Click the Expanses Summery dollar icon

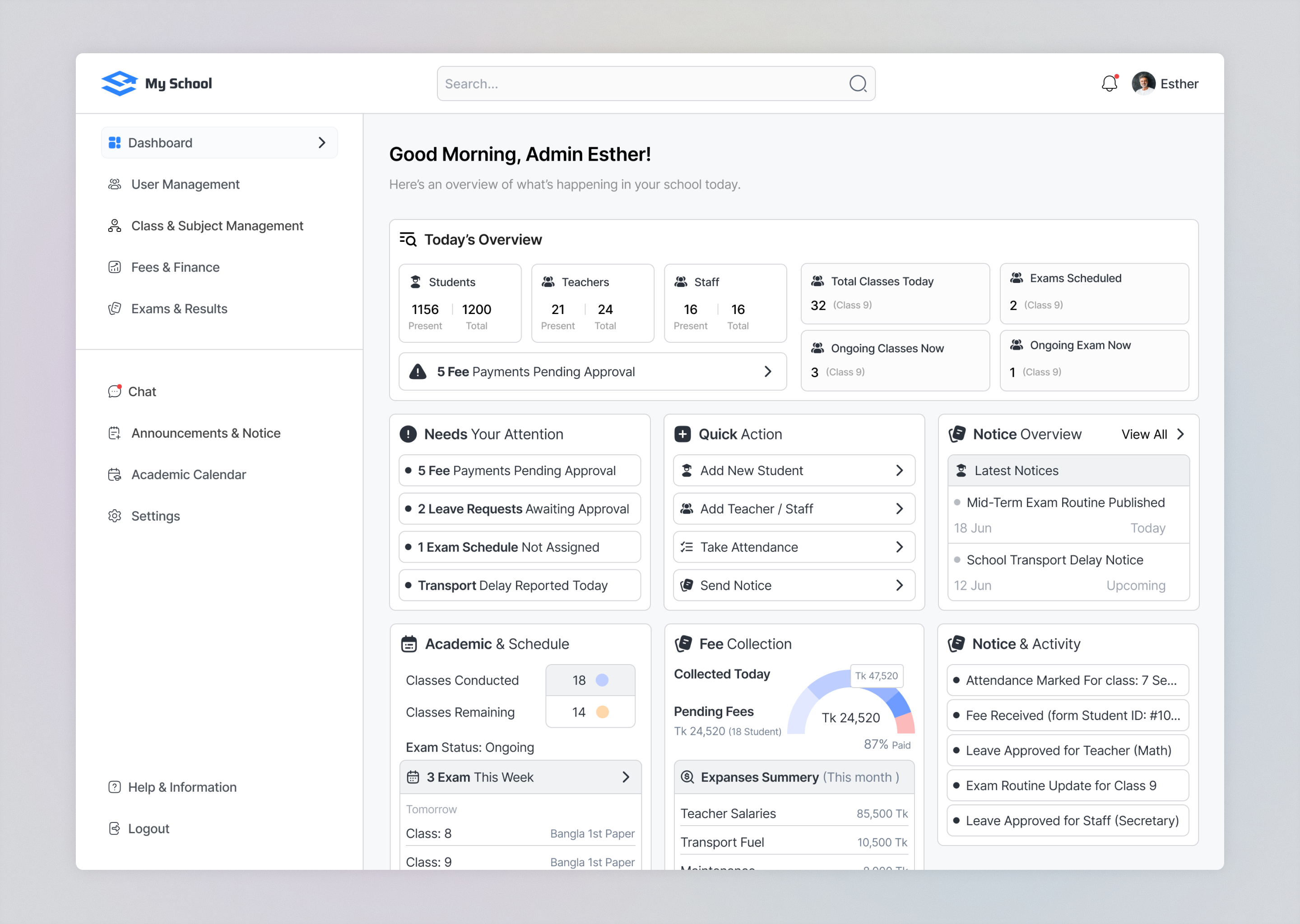(687, 777)
